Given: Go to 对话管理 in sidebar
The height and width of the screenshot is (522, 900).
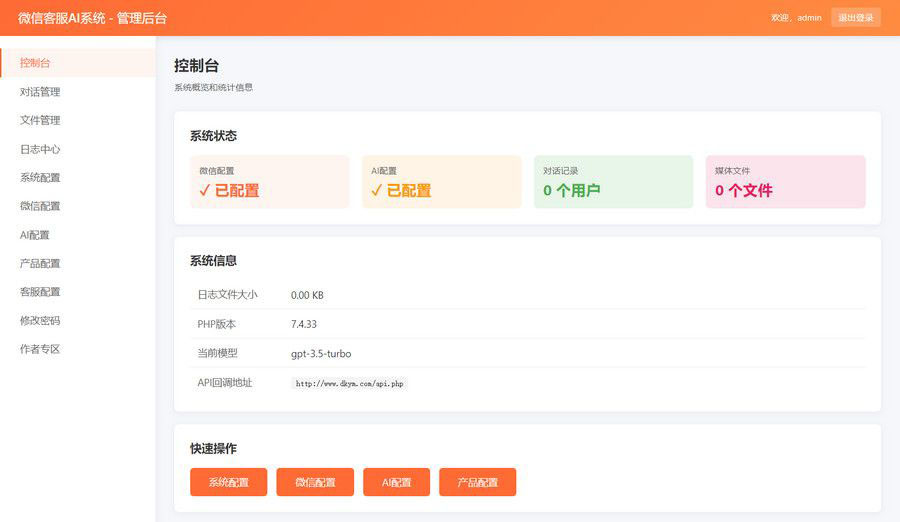Looking at the screenshot, I should click(40, 92).
